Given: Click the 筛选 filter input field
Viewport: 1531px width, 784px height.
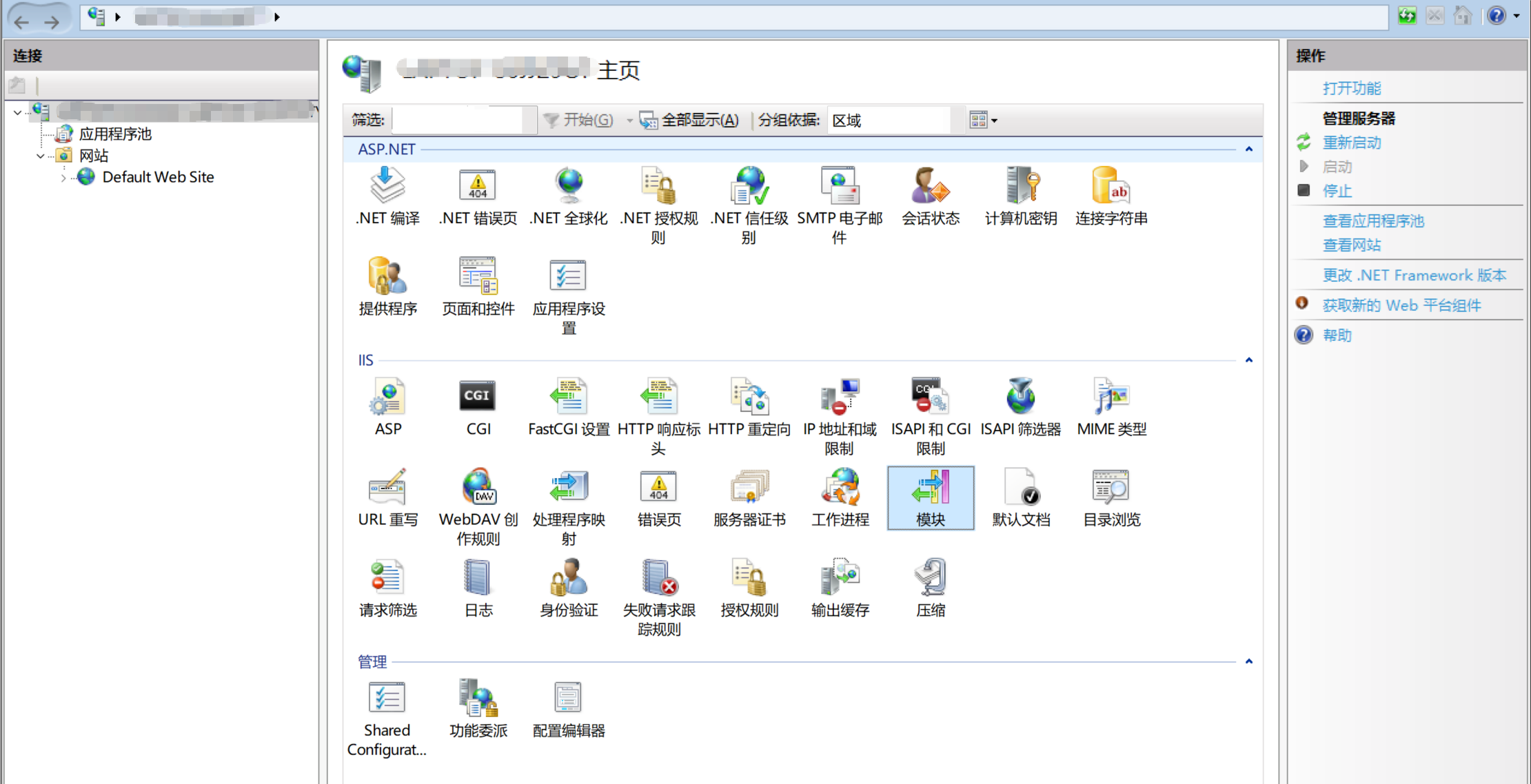Looking at the screenshot, I should pyautogui.click(x=458, y=121).
